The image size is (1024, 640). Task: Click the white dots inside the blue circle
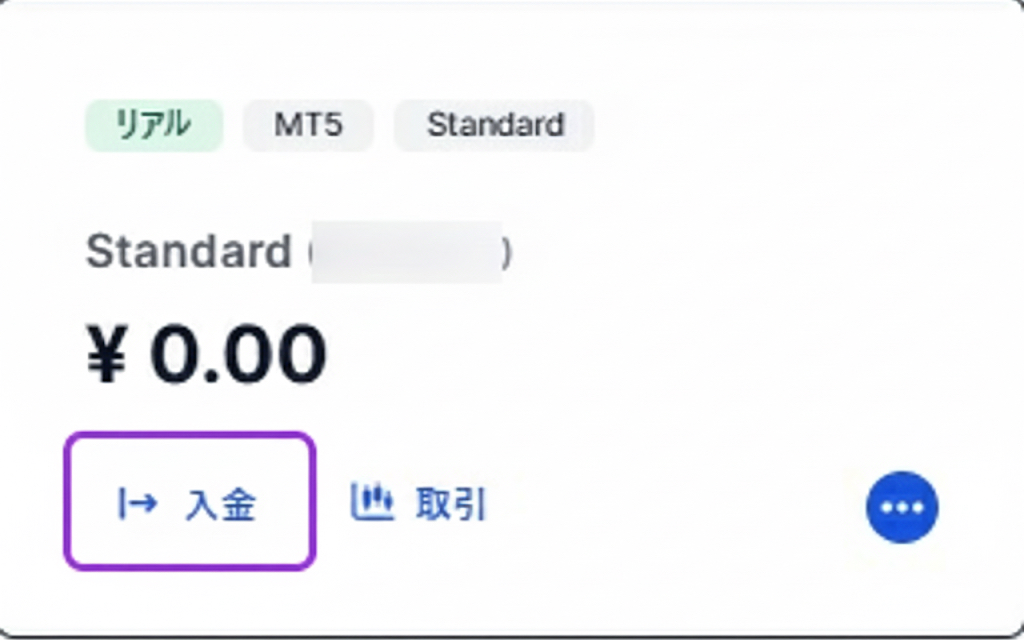point(902,508)
